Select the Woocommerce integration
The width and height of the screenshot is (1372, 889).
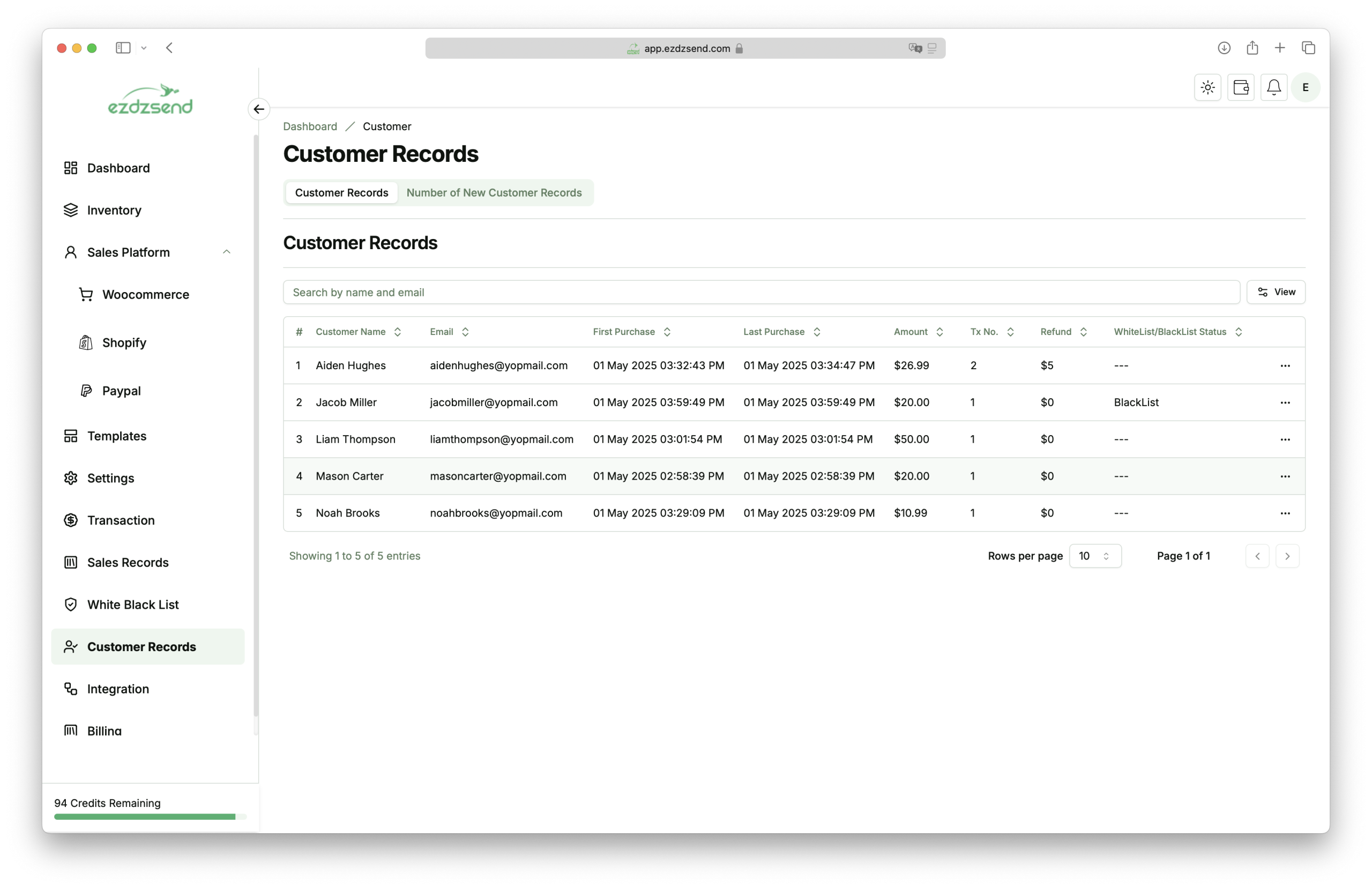(146, 294)
